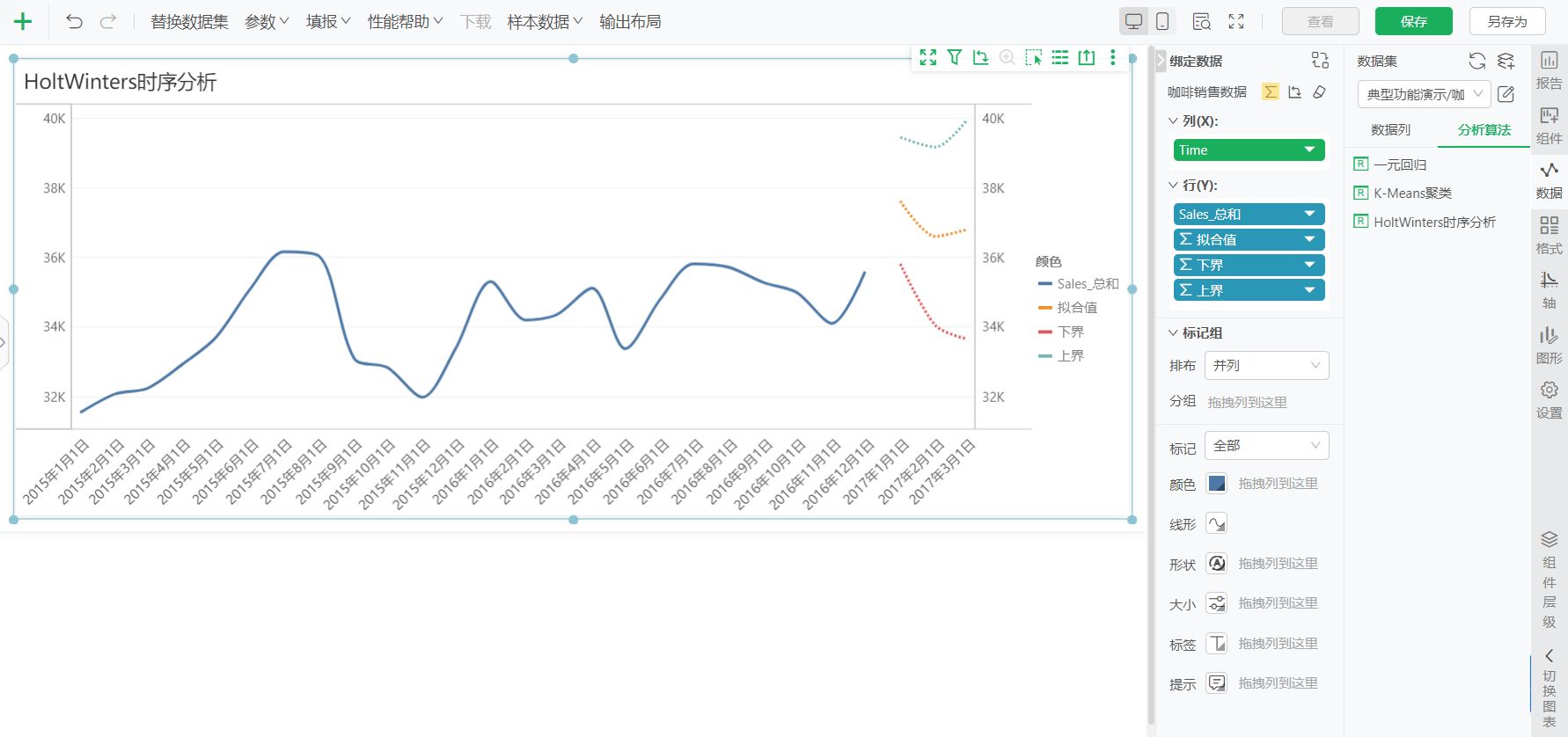Switch to mobile layout view
This screenshot has height=737, width=1568.
(1162, 22)
